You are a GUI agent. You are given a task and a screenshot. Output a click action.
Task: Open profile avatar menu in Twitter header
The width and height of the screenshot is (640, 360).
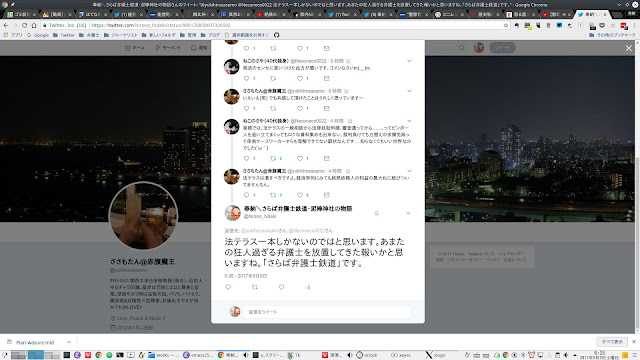coord(479,48)
